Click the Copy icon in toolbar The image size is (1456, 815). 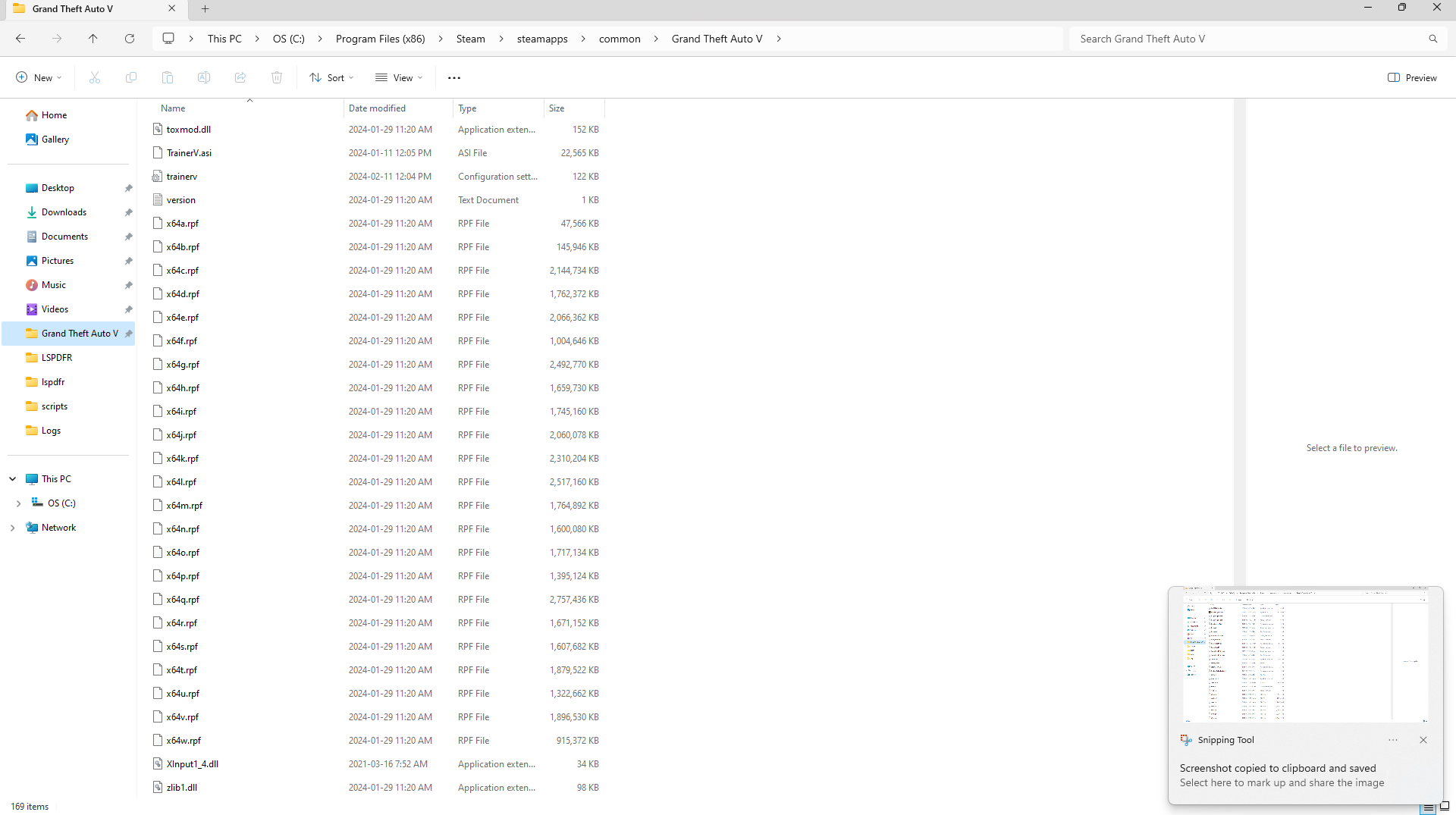pos(131,77)
